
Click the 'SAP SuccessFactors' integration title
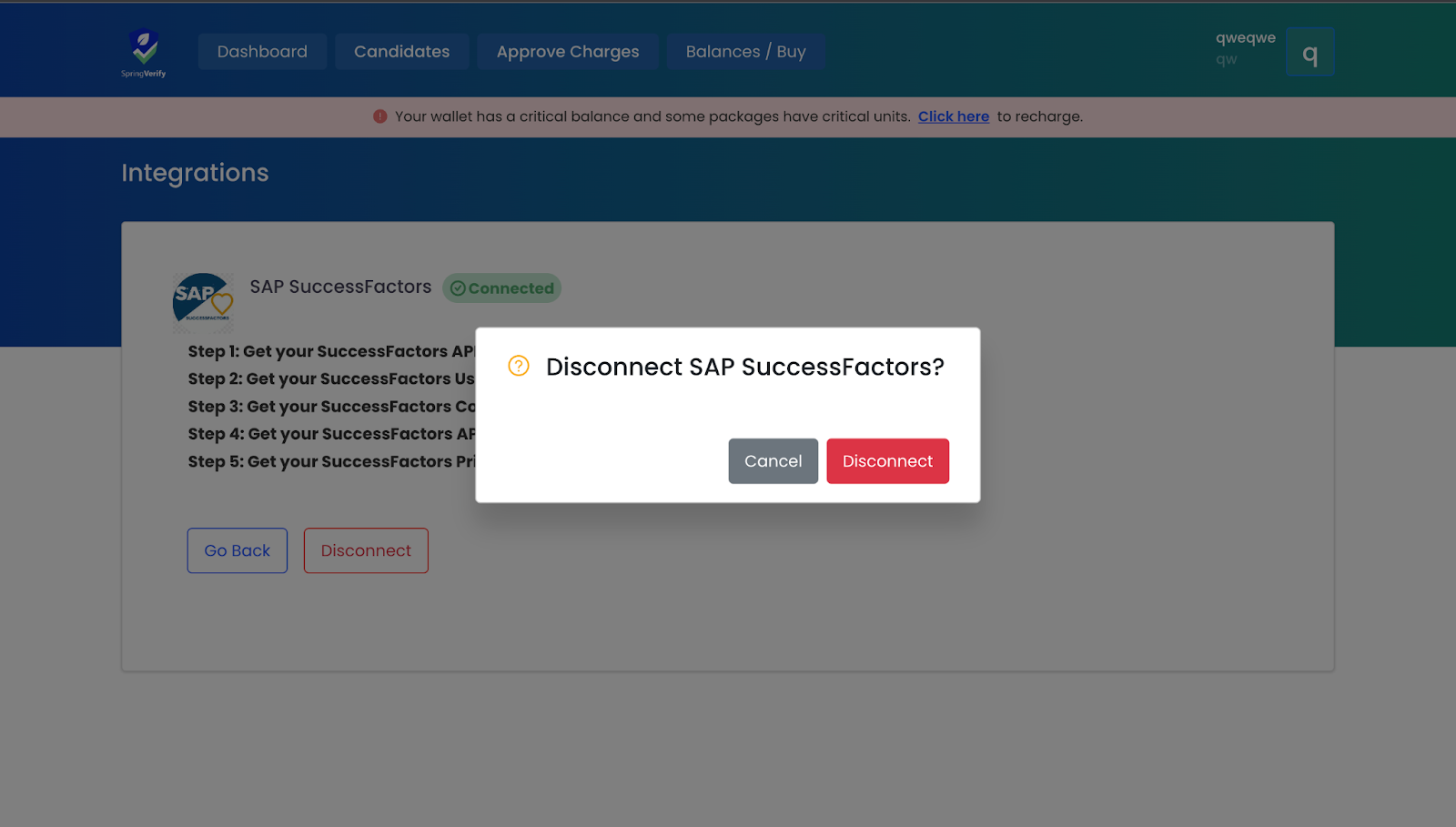coord(340,287)
